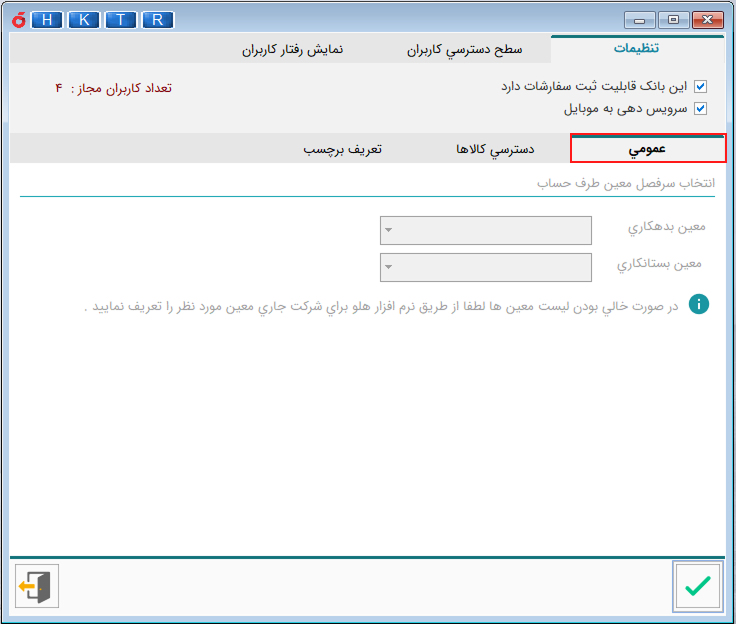This screenshot has width=736, height=624.
Task: Minimize the settings window
Action: coord(640,19)
